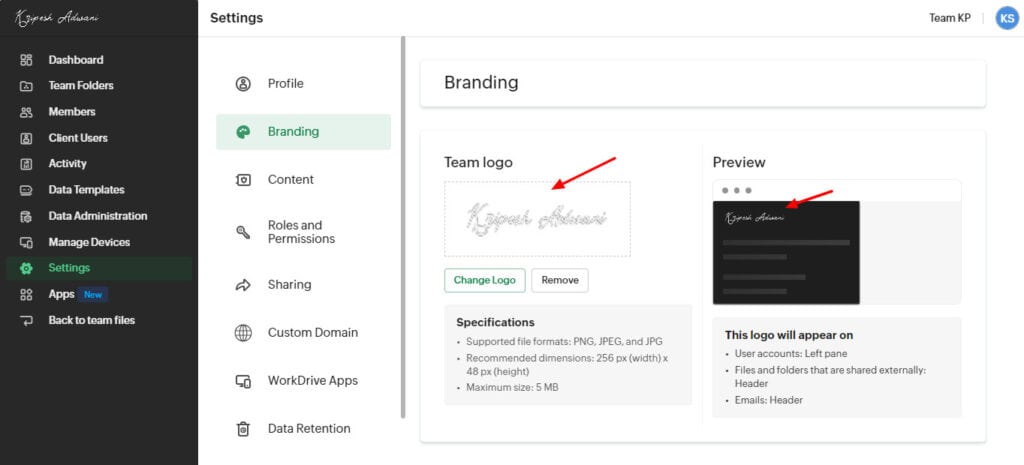Click the WorkDrive Apps devices icon
The image size is (1024, 465).
point(243,381)
